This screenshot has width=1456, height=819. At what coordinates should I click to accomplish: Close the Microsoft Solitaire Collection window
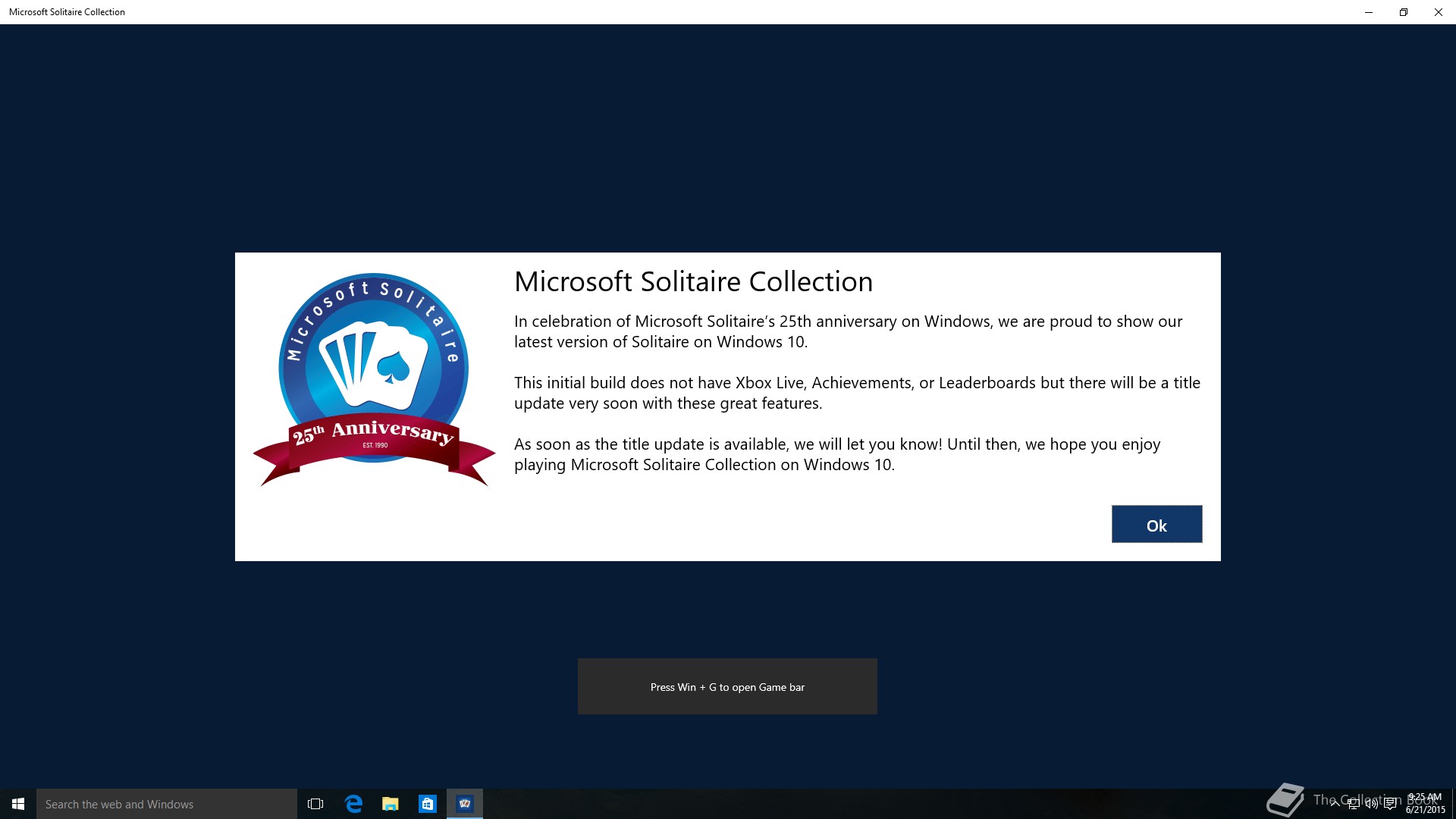click(1439, 12)
